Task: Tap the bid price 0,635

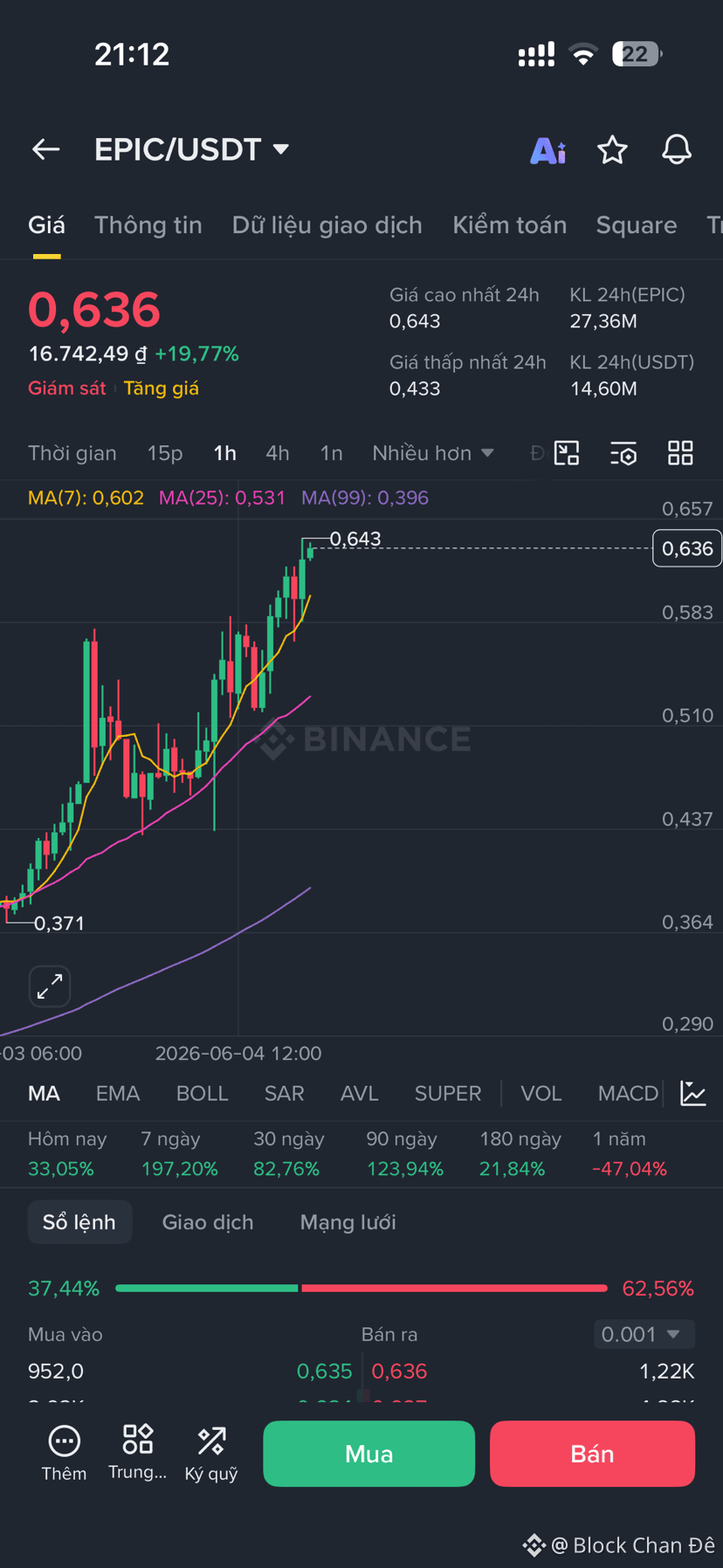Action: [x=324, y=1371]
